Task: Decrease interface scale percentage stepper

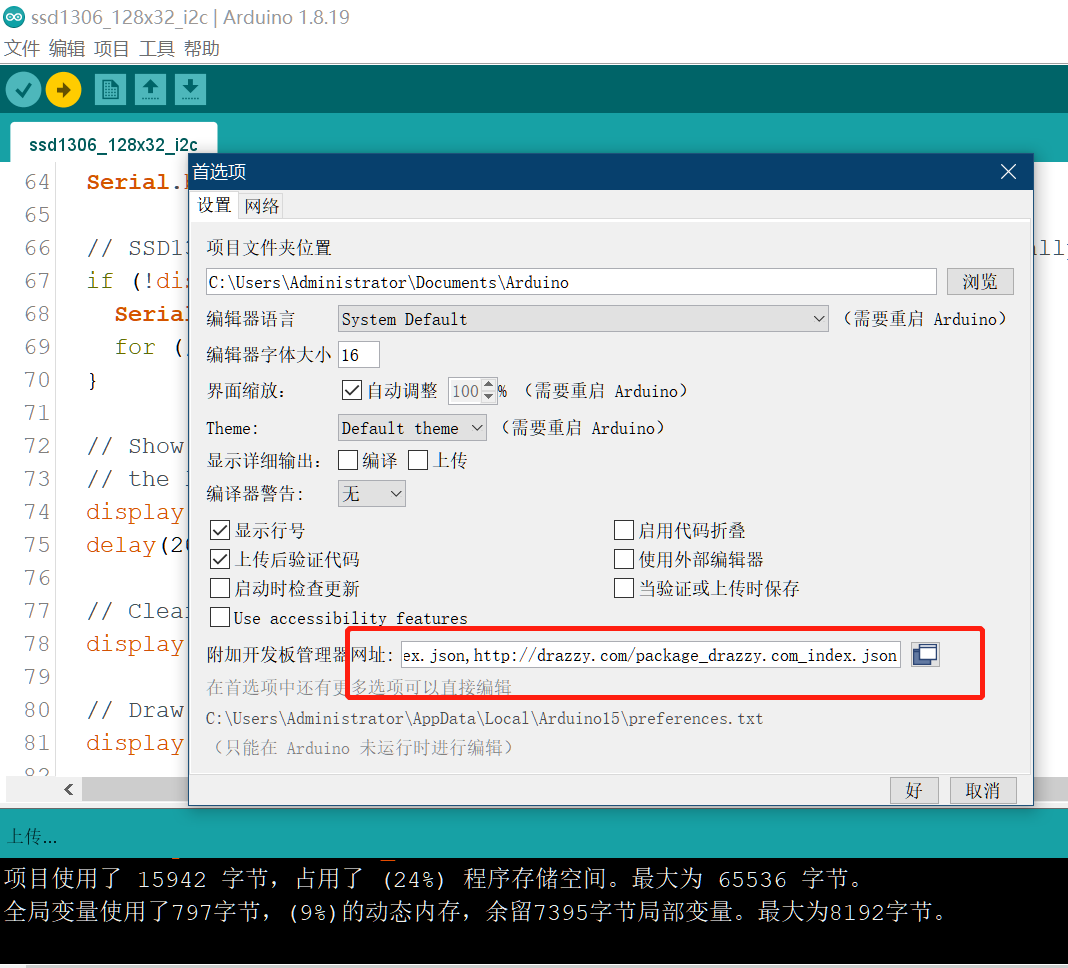Action: pos(488,396)
